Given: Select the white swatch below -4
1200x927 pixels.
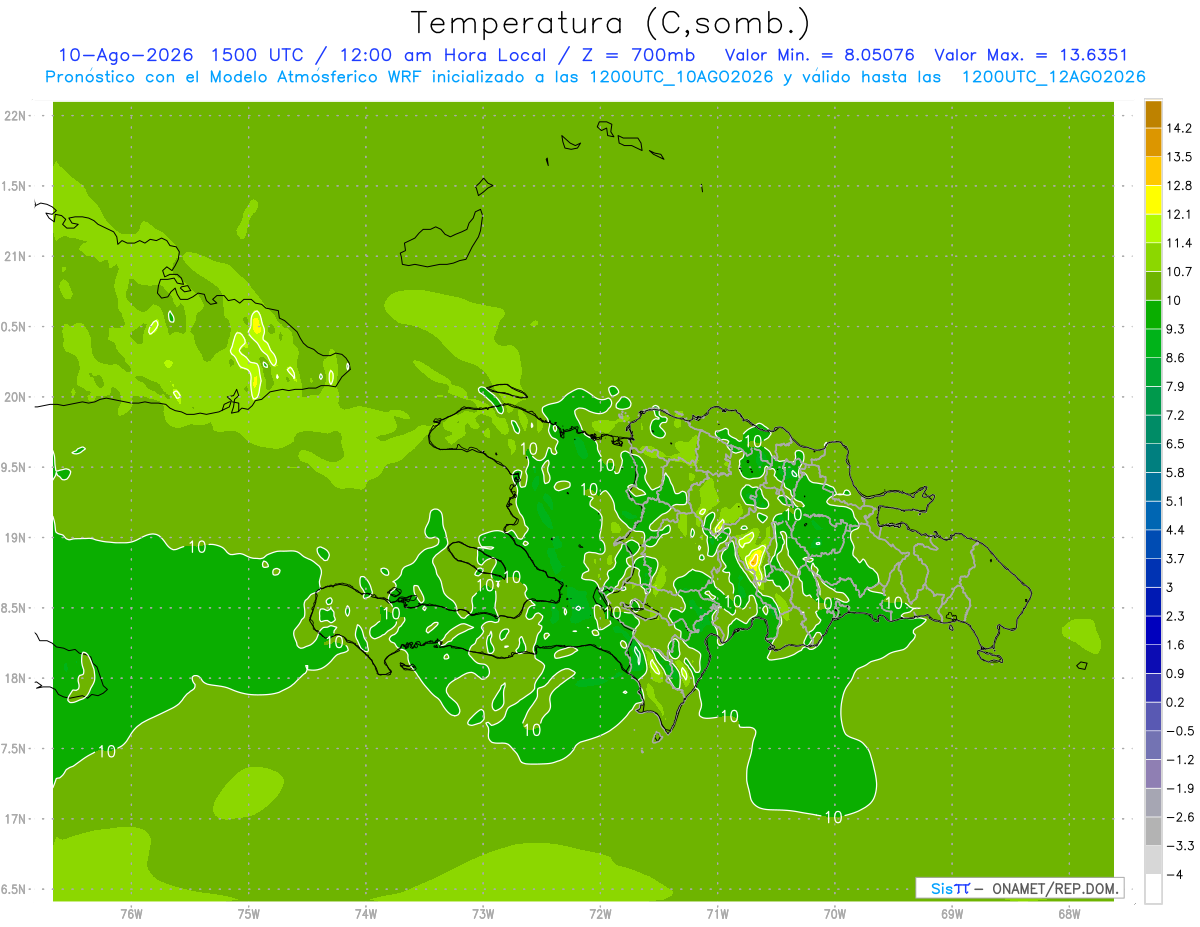Looking at the screenshot, I should [1154, 889].
